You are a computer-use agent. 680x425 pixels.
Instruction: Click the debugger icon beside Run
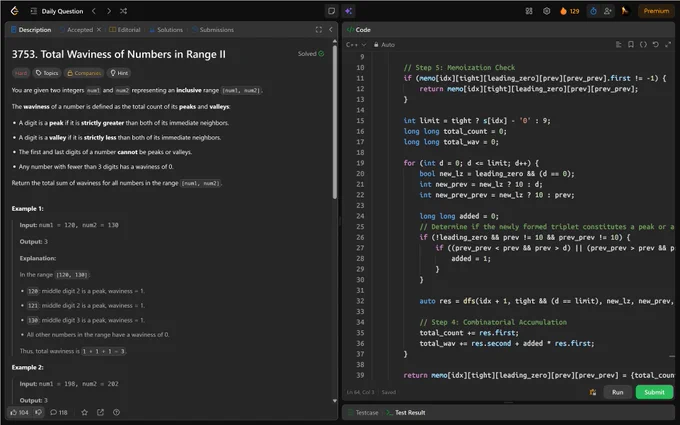593,392
